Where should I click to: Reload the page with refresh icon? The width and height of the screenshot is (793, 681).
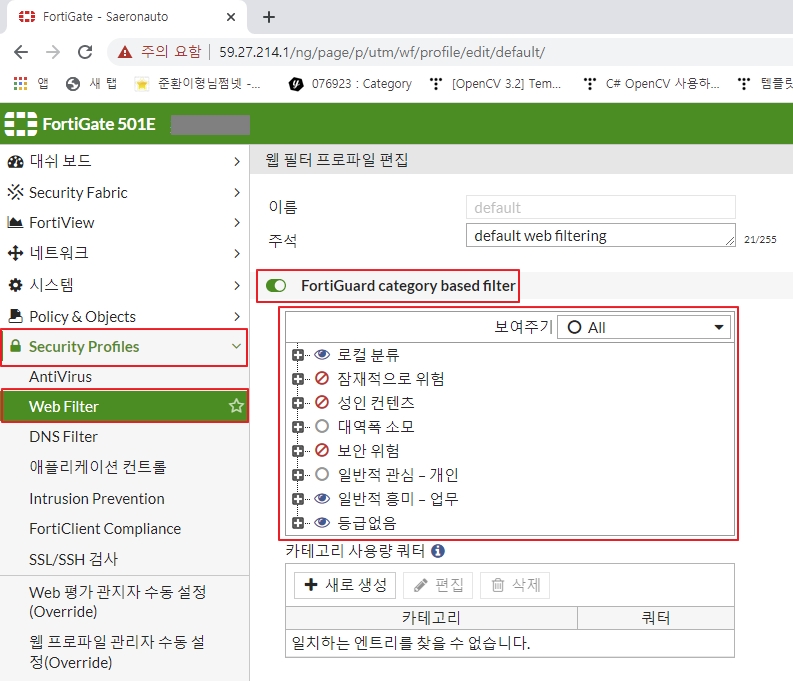85,52
